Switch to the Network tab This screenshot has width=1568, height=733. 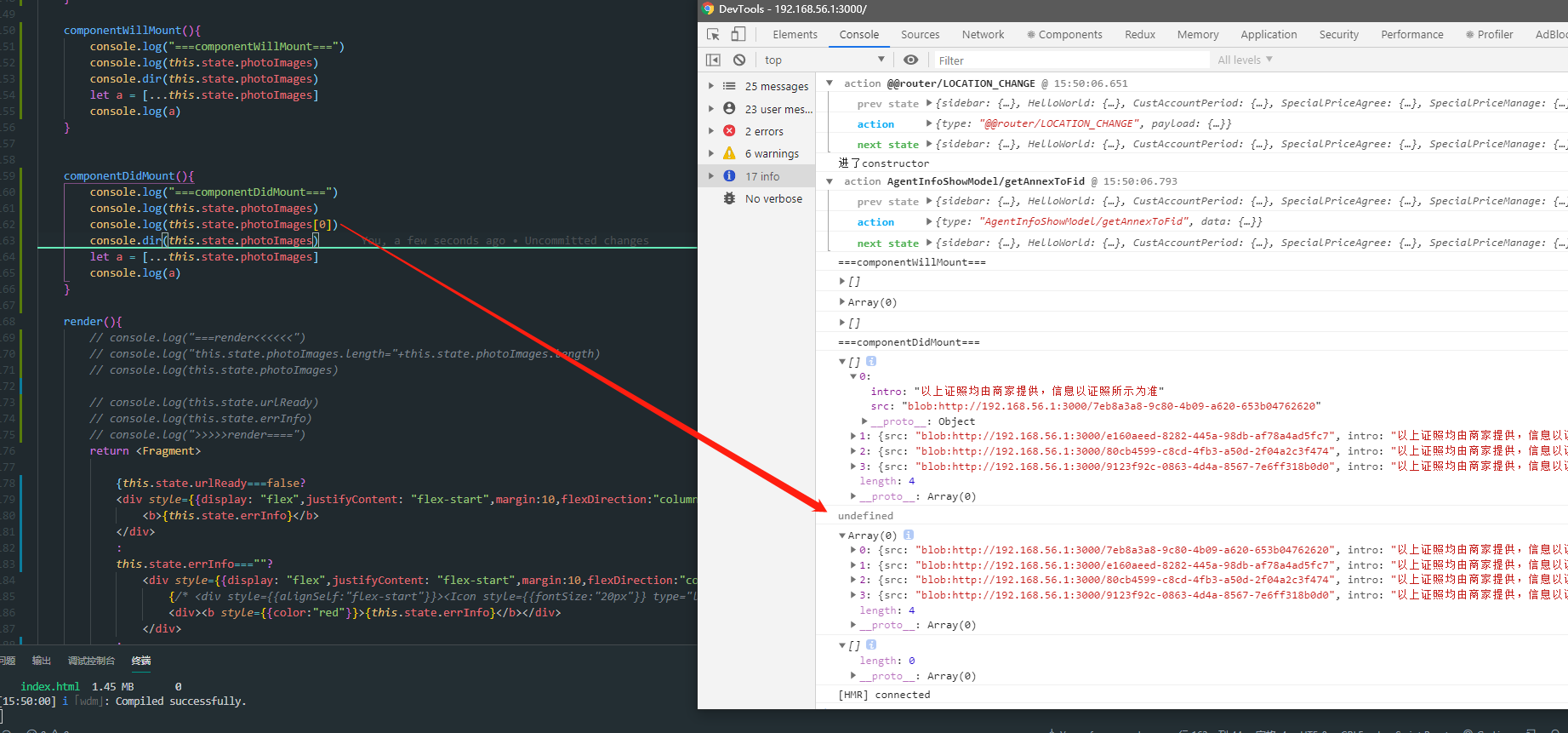(x=983, y=34)
